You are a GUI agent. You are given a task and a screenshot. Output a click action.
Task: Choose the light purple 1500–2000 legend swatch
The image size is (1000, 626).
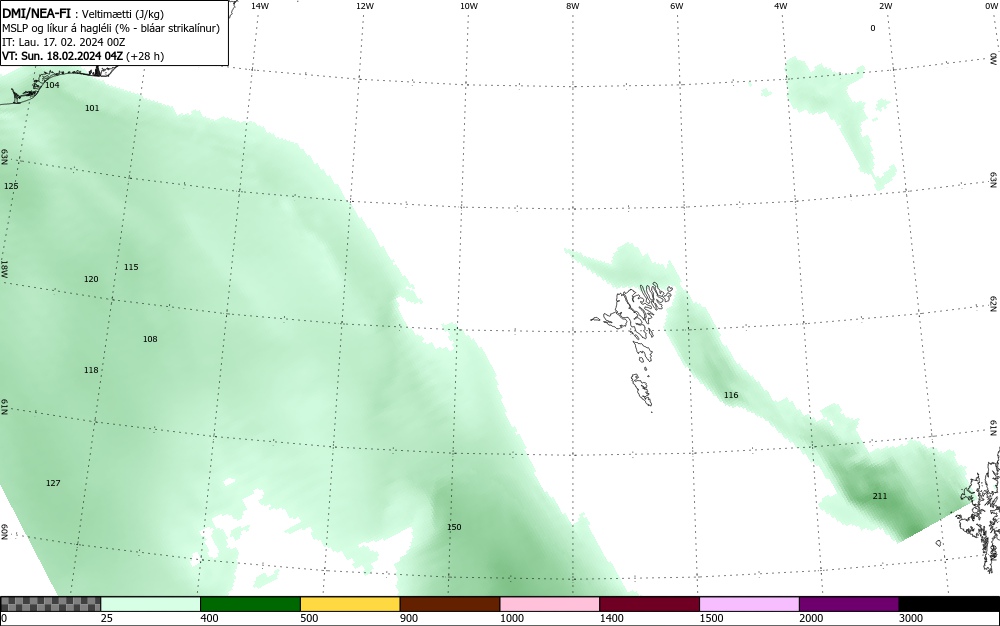click(749, 604)
